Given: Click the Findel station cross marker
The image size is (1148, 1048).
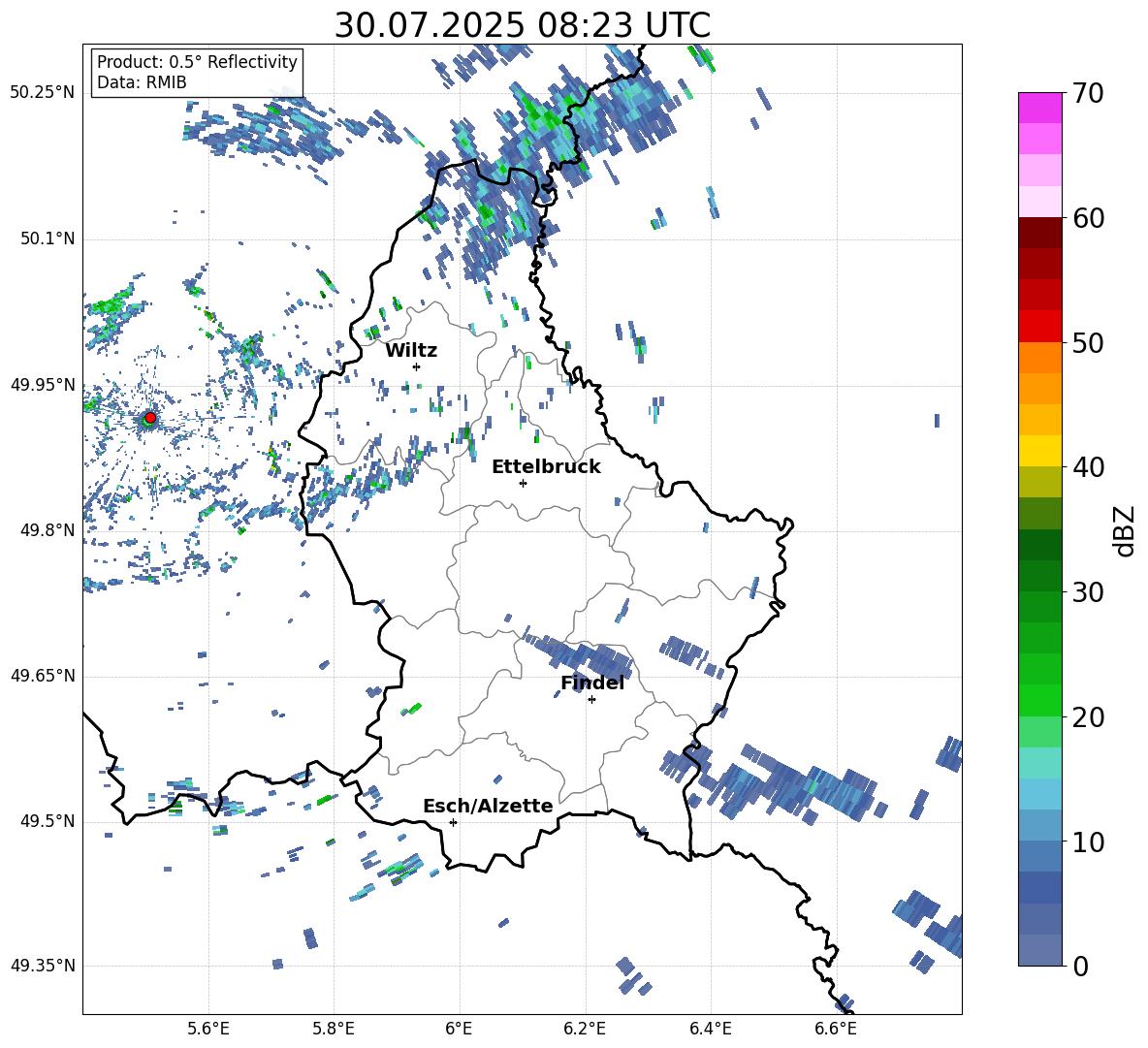Looking at the screenshot, I should (x=591, y=700).
